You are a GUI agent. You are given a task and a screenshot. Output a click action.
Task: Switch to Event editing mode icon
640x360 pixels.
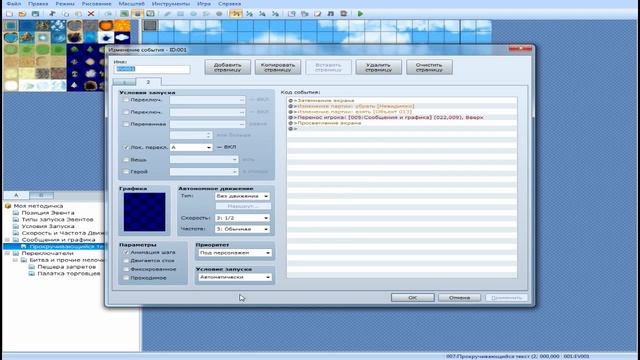click(x=138, y=13)
